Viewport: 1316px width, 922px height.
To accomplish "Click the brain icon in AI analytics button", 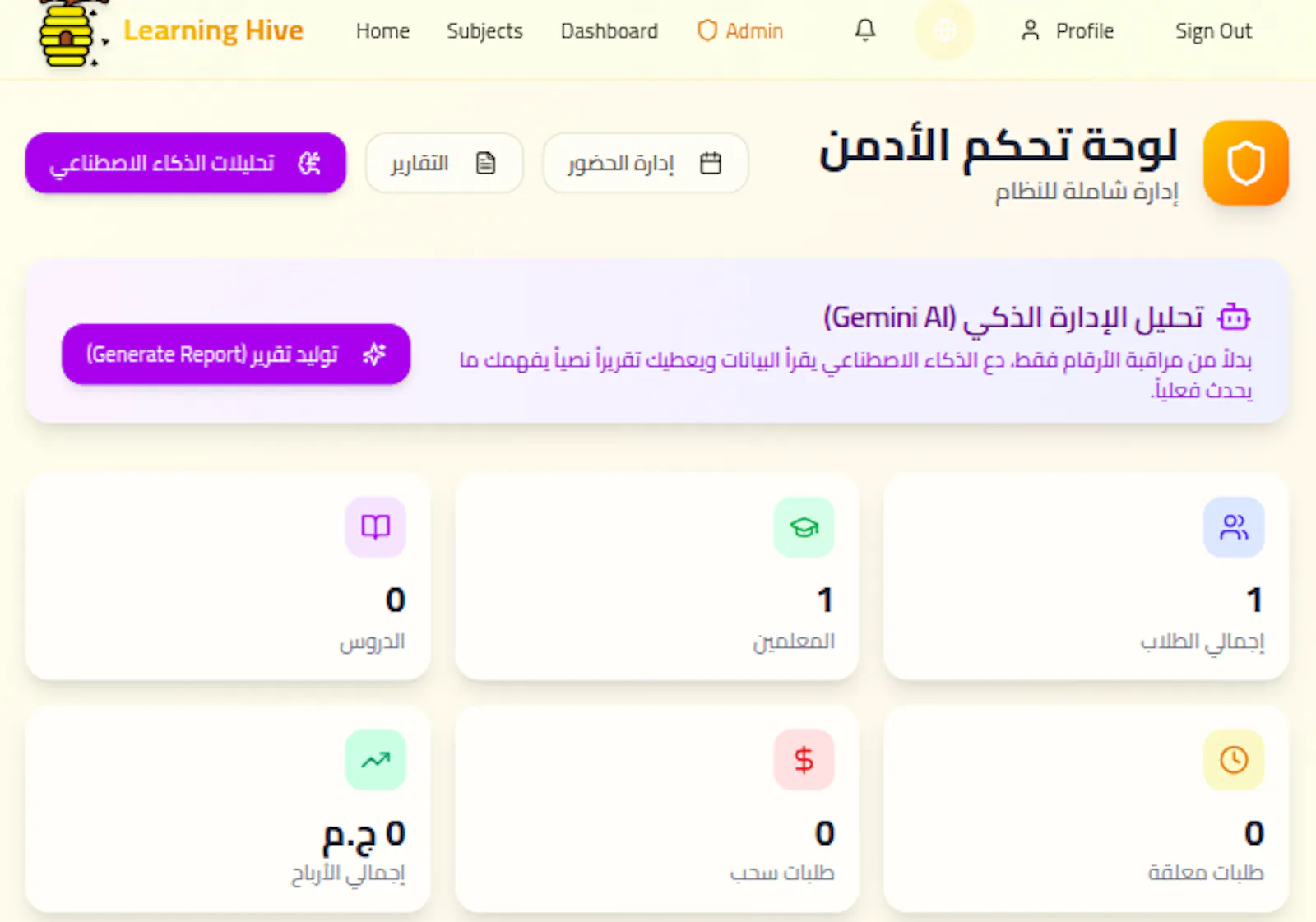I will [309, 163].
